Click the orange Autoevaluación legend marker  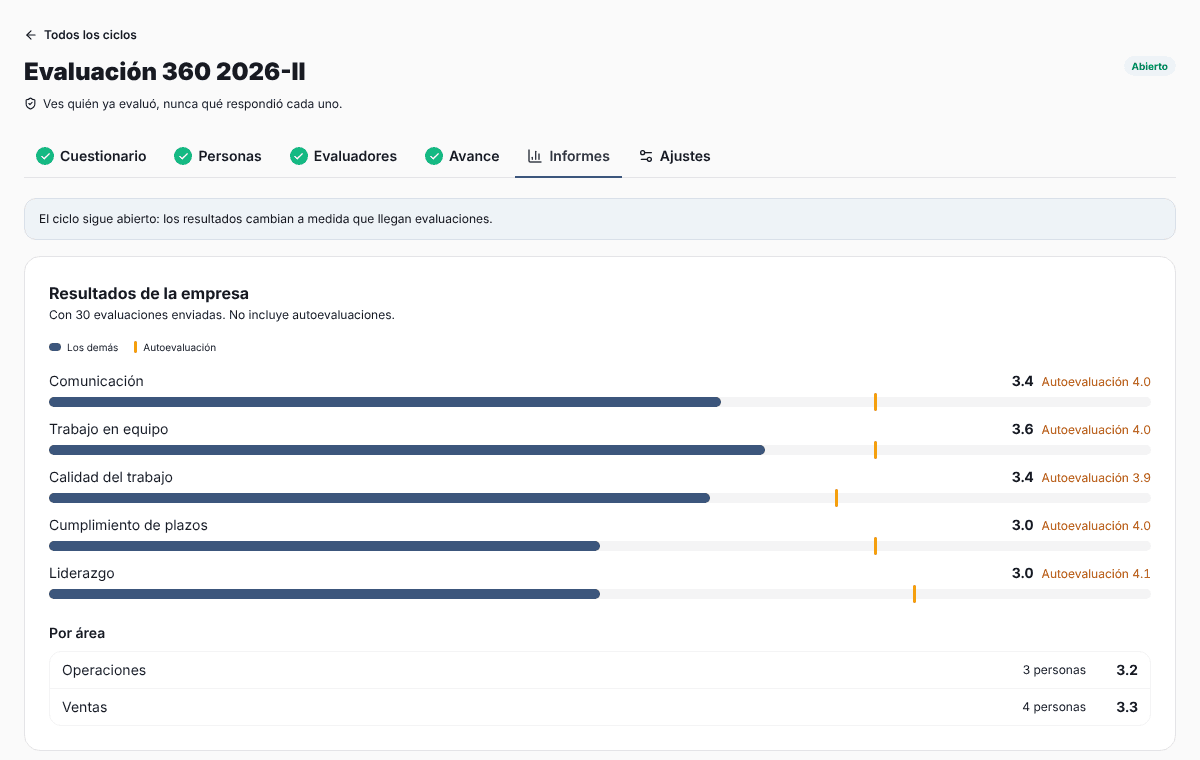pos(135,348)
